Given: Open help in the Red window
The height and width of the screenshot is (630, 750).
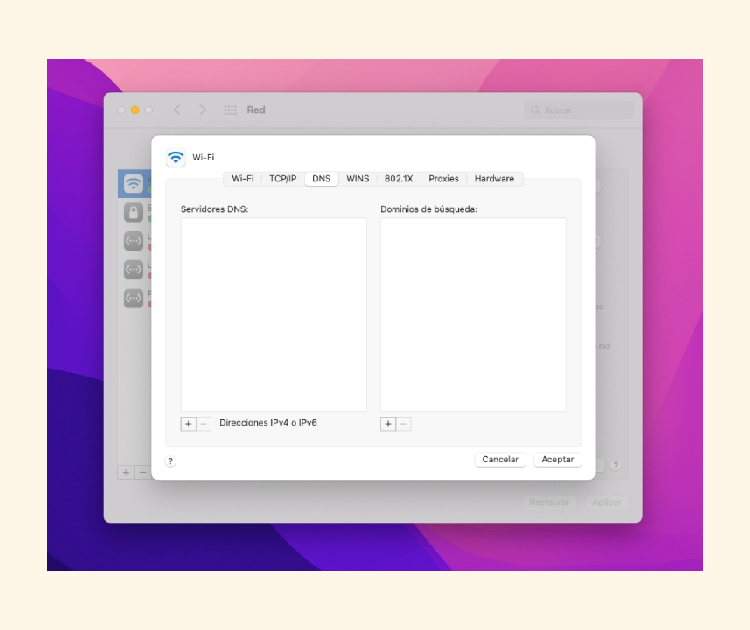Looking at the screenshot, I should 616,465.
